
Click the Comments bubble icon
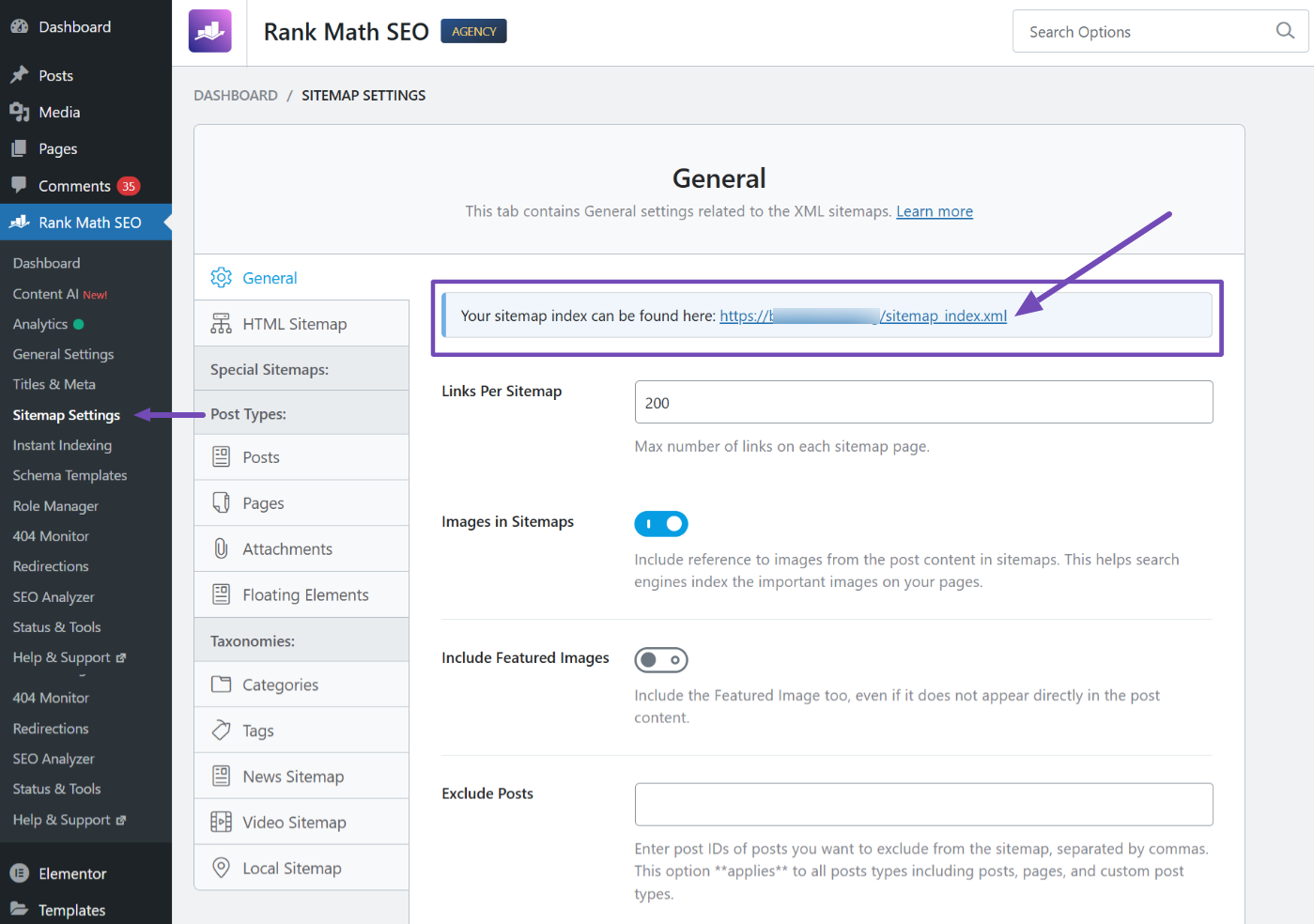pos(19,185)
